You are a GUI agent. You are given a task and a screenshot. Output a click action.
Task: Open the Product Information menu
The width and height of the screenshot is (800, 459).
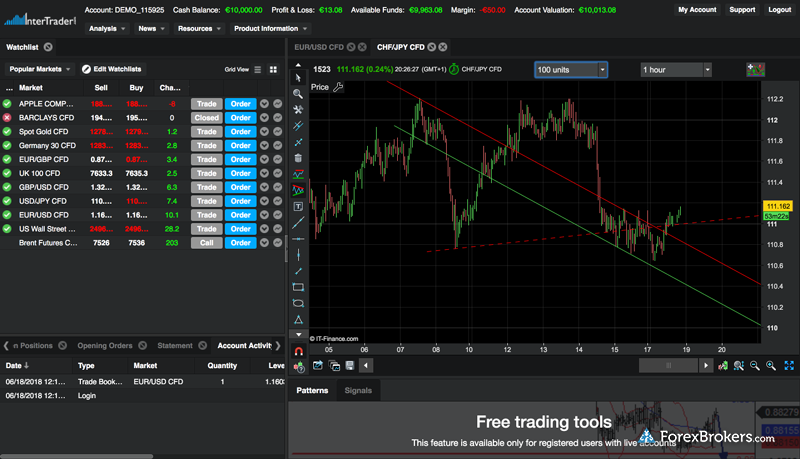pos(270,29)
